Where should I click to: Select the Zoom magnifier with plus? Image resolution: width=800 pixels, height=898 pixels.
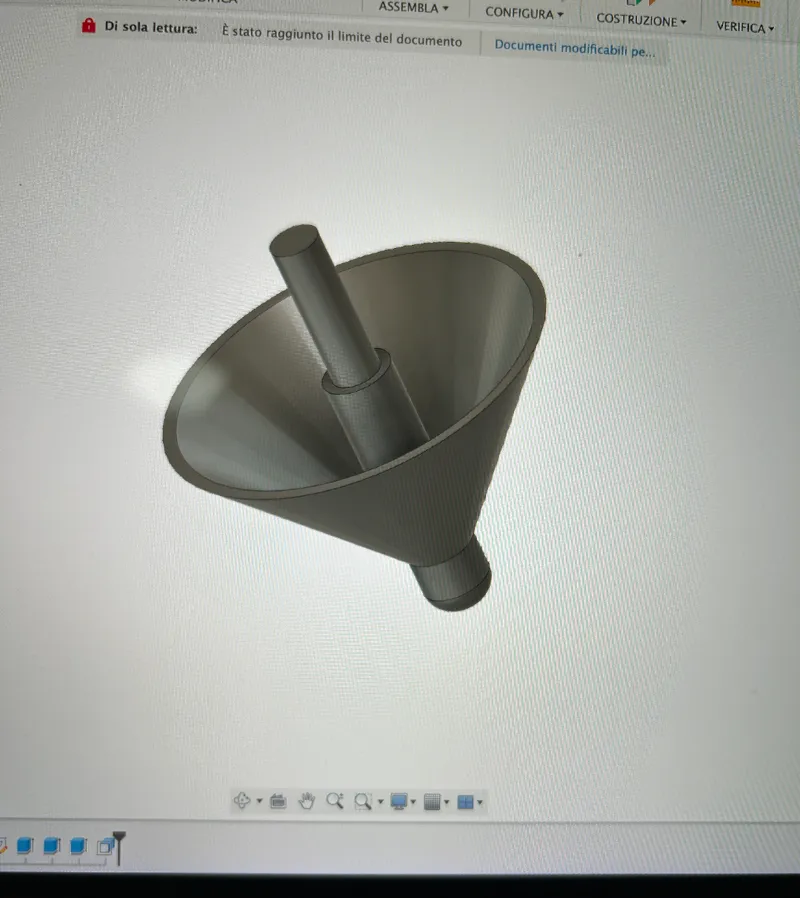point(335,801)
